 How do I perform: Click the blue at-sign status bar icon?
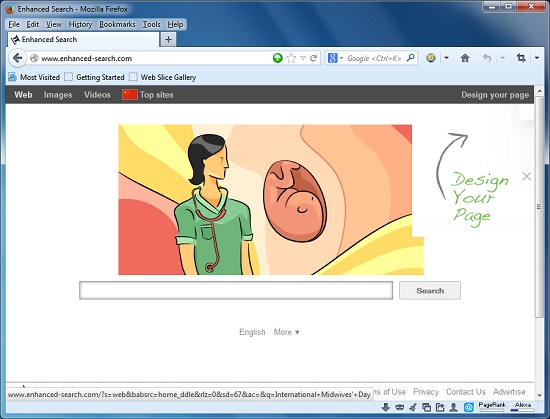(468, 407)
